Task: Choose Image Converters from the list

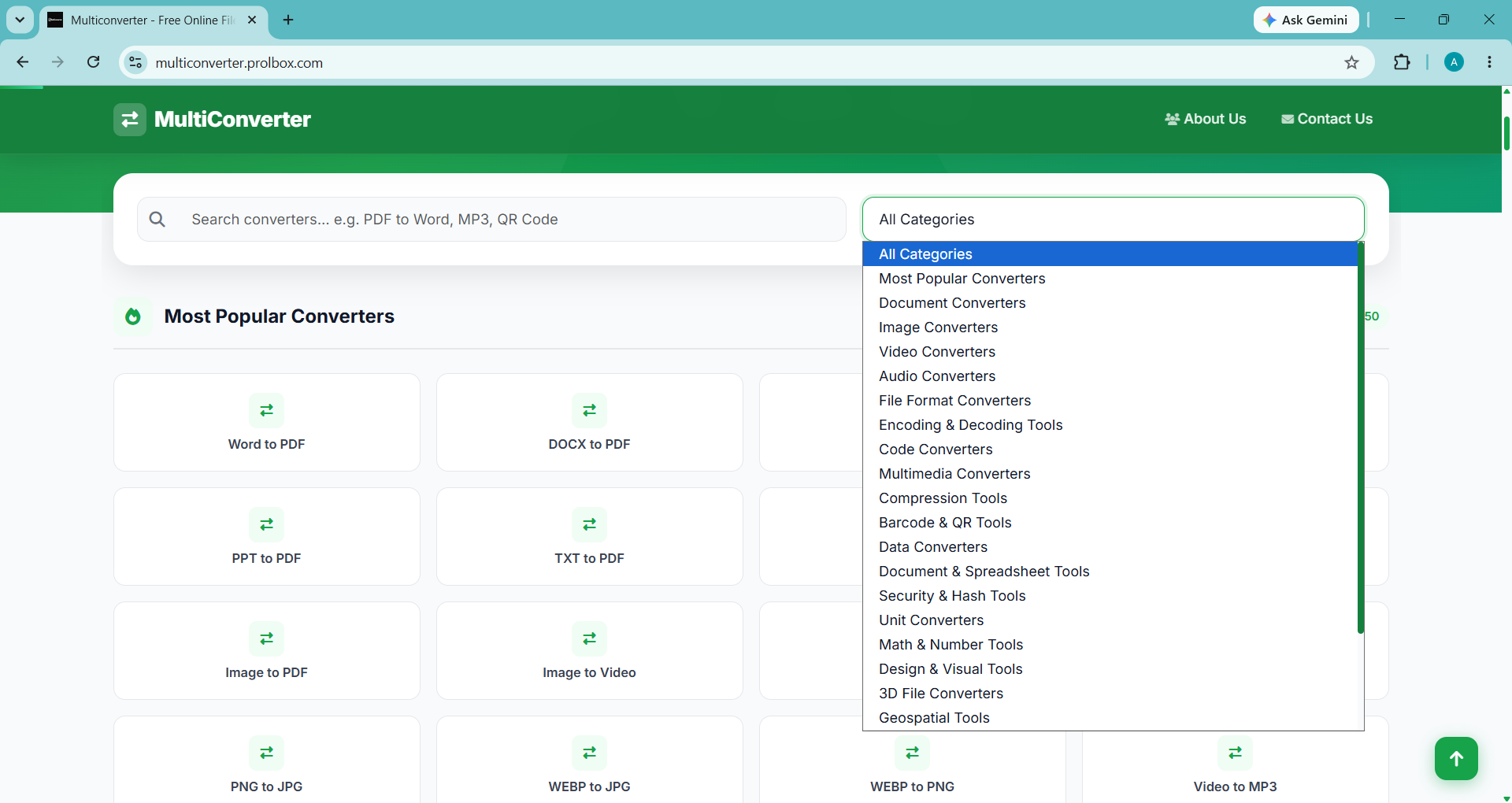Action: (x=1110, y=327)
